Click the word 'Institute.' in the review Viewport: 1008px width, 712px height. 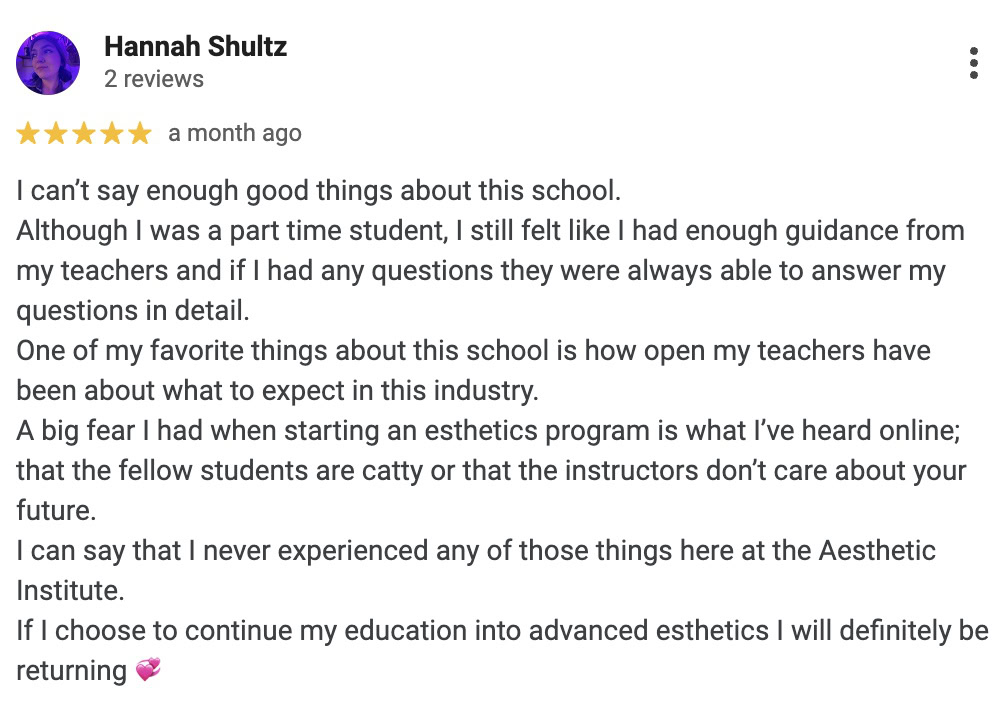70,591
